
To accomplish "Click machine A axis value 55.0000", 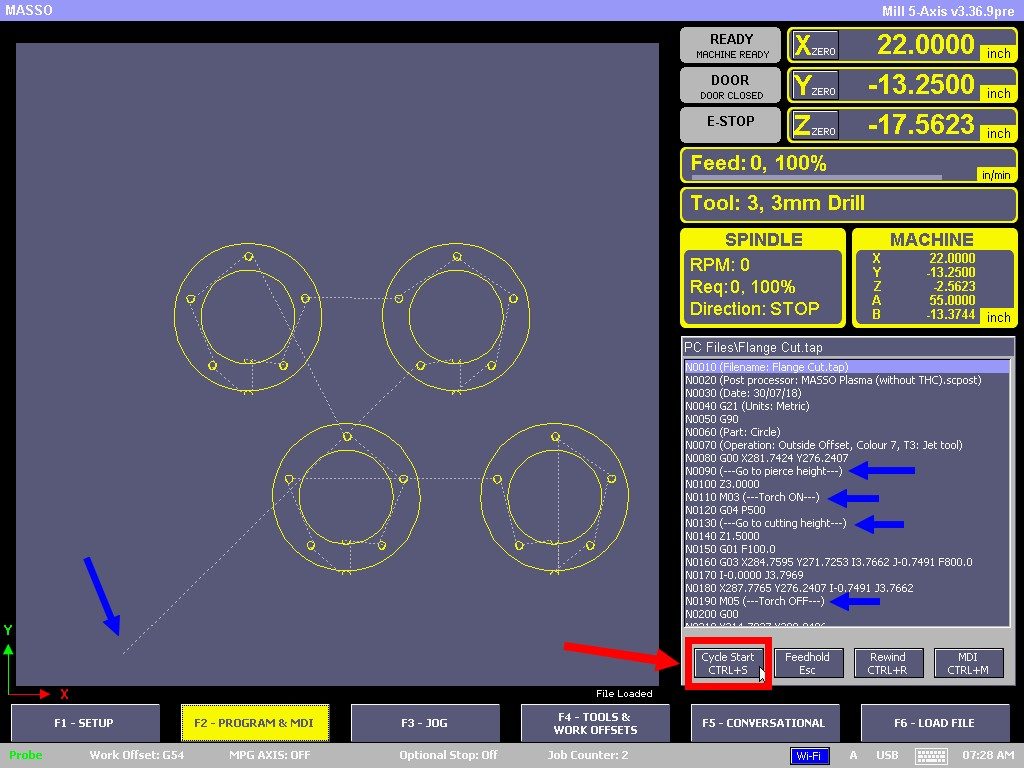I will [952, 300].
